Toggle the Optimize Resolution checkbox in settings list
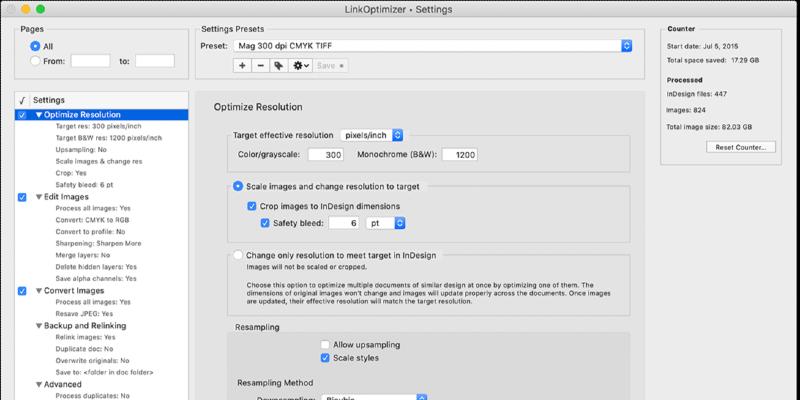This screenshot has height=400, width=800. point(22,115)
